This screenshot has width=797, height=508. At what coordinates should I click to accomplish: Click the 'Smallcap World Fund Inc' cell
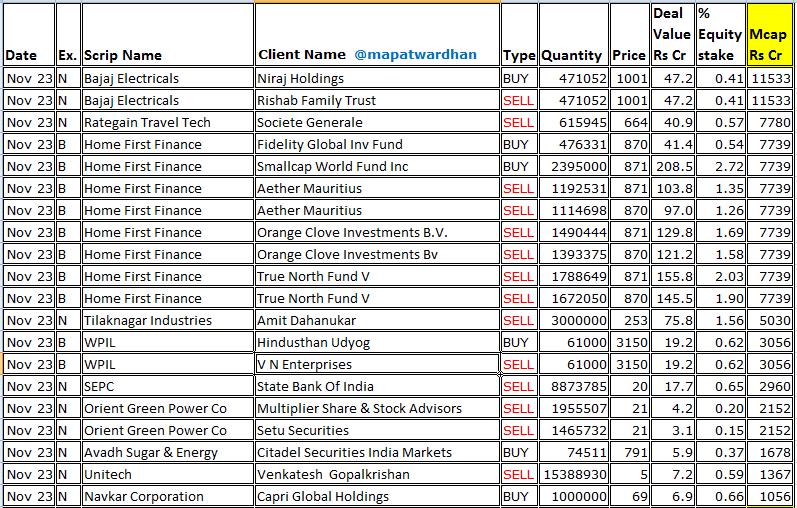pyautogui.click(x=378, y=166)
